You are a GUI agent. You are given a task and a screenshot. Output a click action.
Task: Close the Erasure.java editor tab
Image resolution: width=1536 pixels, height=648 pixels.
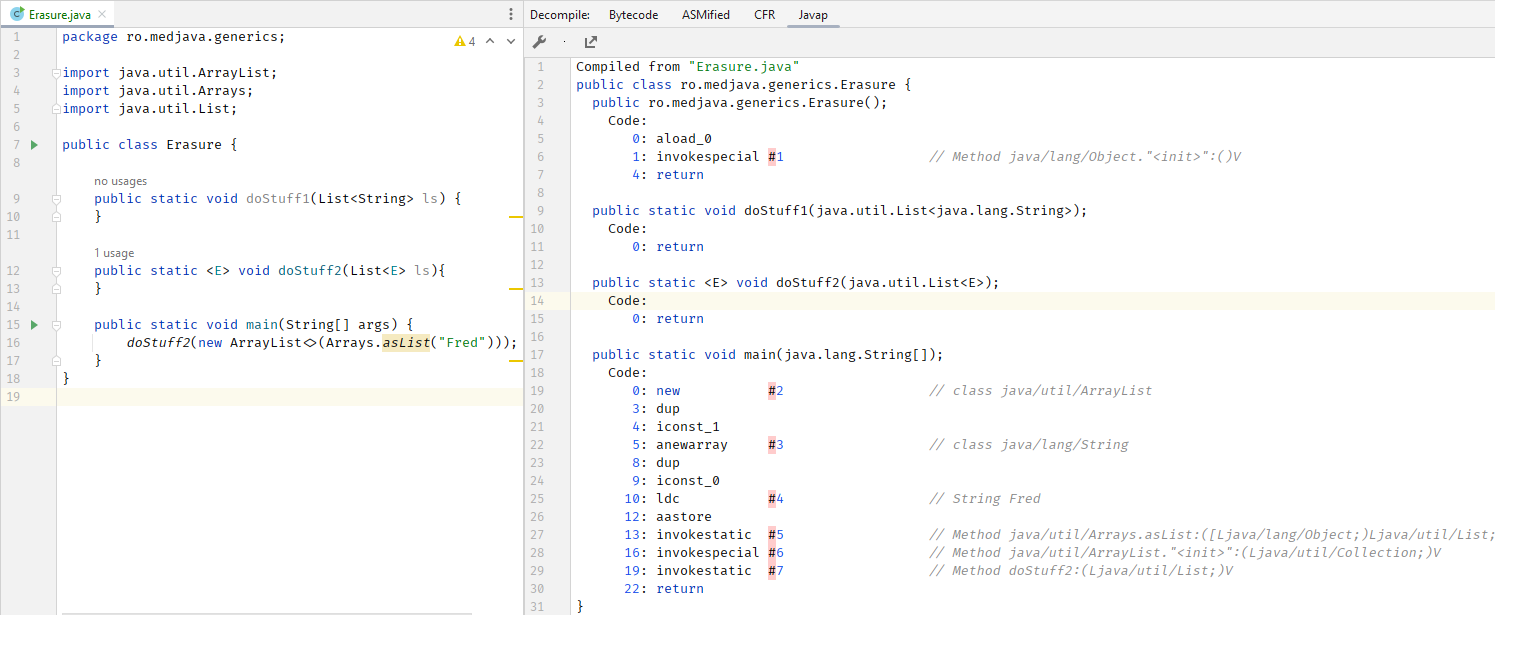tap(102, 15)
